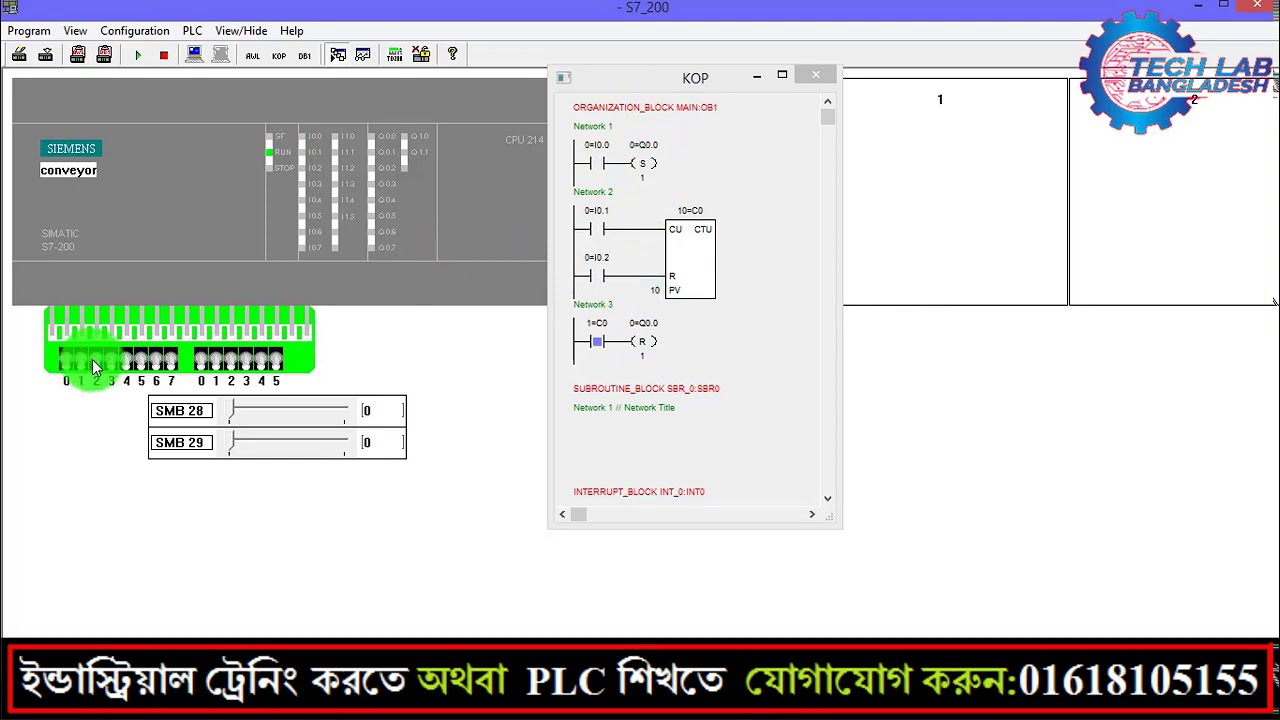This screenshot has width=1280, height=720.
Task: Click the left arrow of KOP horizontal scrollbar
Action: coord(562,514)
